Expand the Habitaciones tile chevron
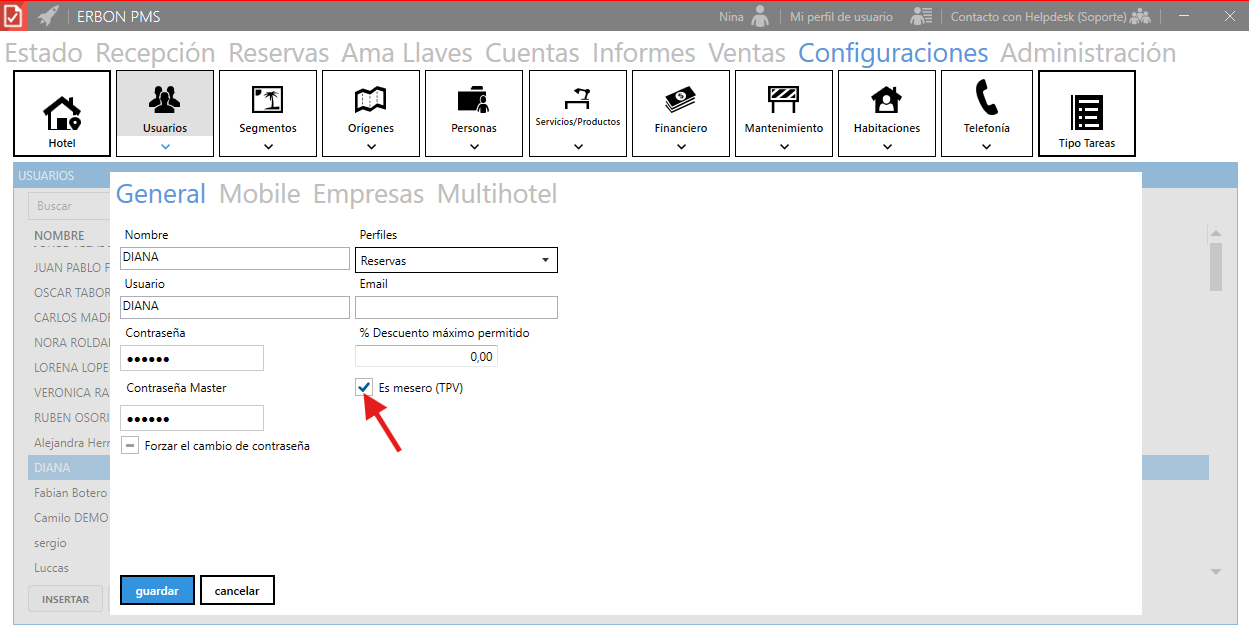The width and height of the screenshot is (1249, 634). [x=886, y=146]
